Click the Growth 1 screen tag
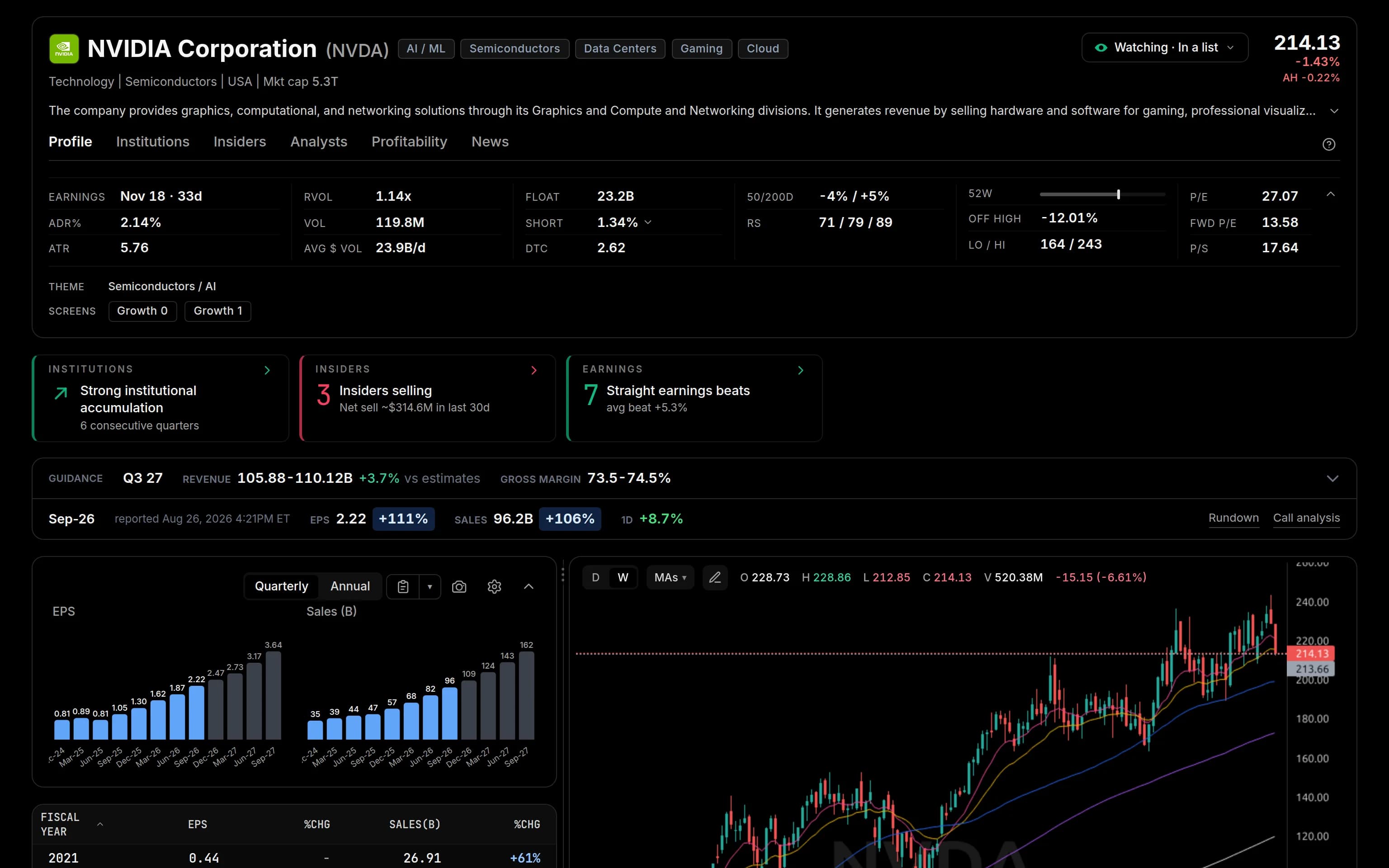 [217, 311]
